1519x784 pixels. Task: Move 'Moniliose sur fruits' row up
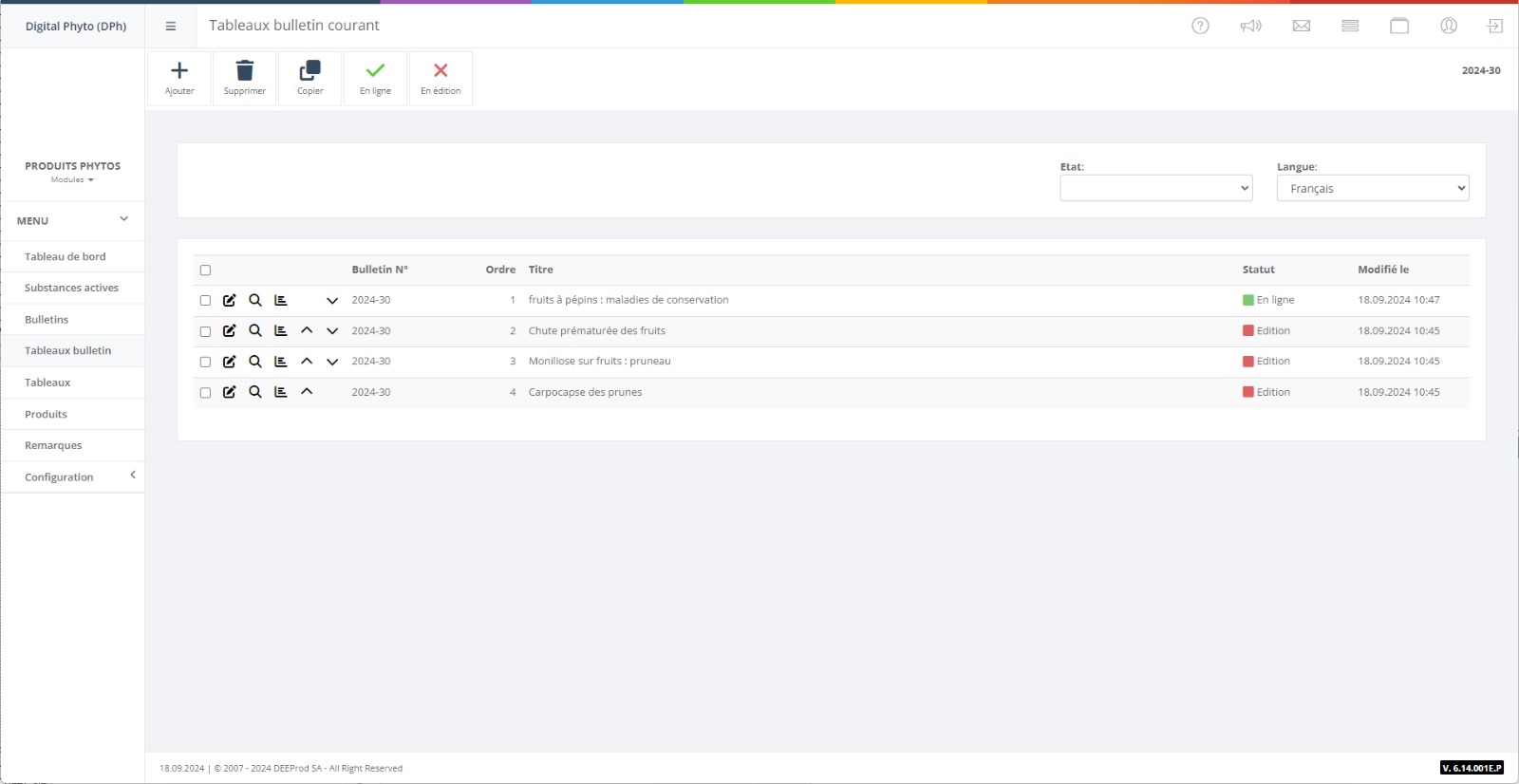[307, 362]
